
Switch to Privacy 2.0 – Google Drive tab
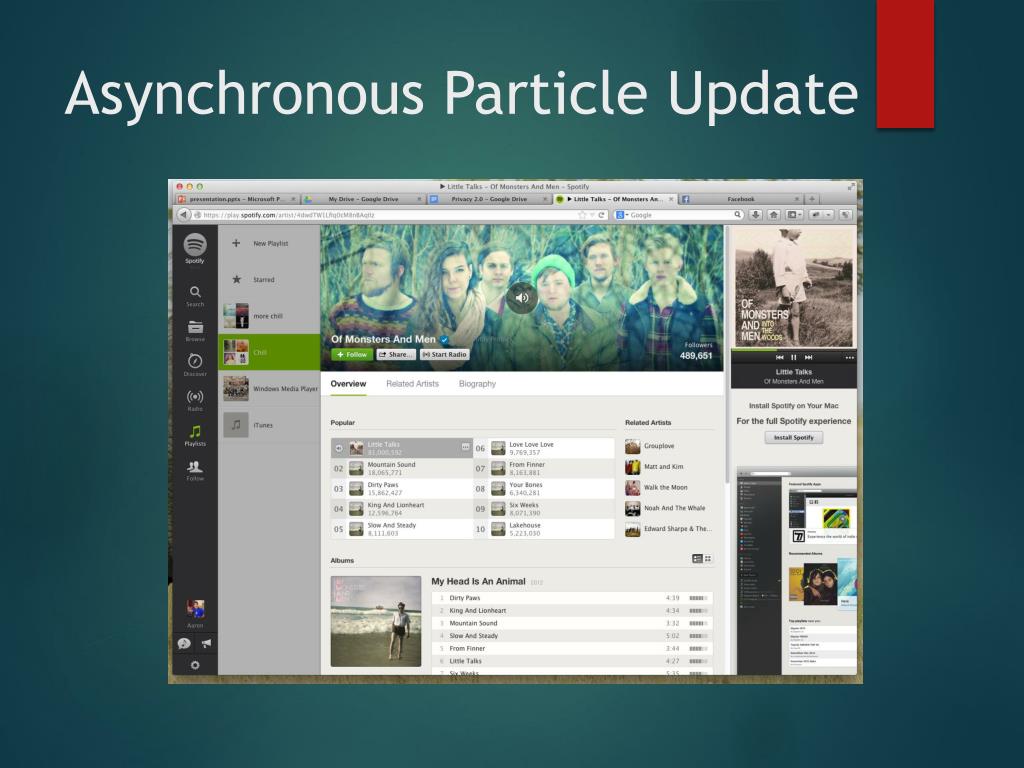[489, 199]
